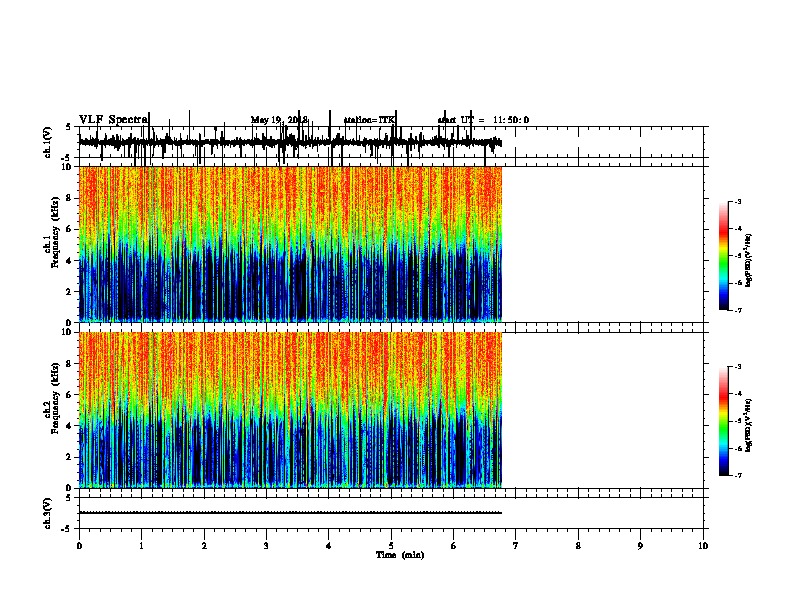Click the "3" tick on the time axis
792x612 pixels.
click(x=266, y=546)
